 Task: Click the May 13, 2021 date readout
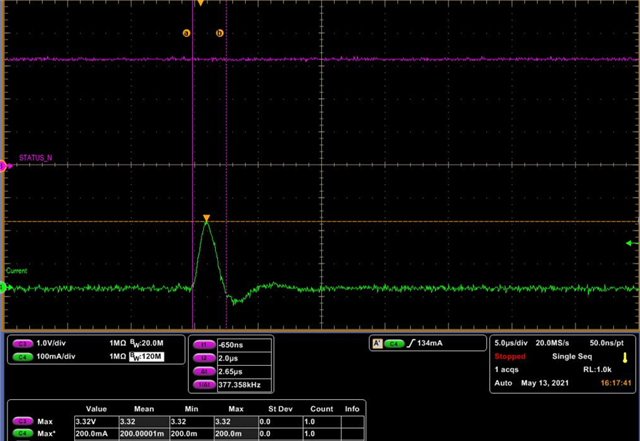tap(544, 383)
